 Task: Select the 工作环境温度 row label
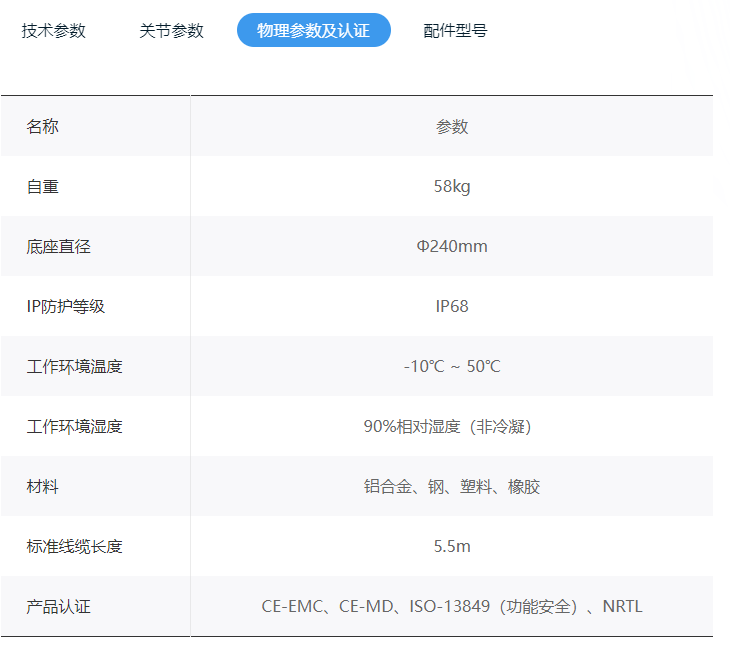tap(74, 367)
